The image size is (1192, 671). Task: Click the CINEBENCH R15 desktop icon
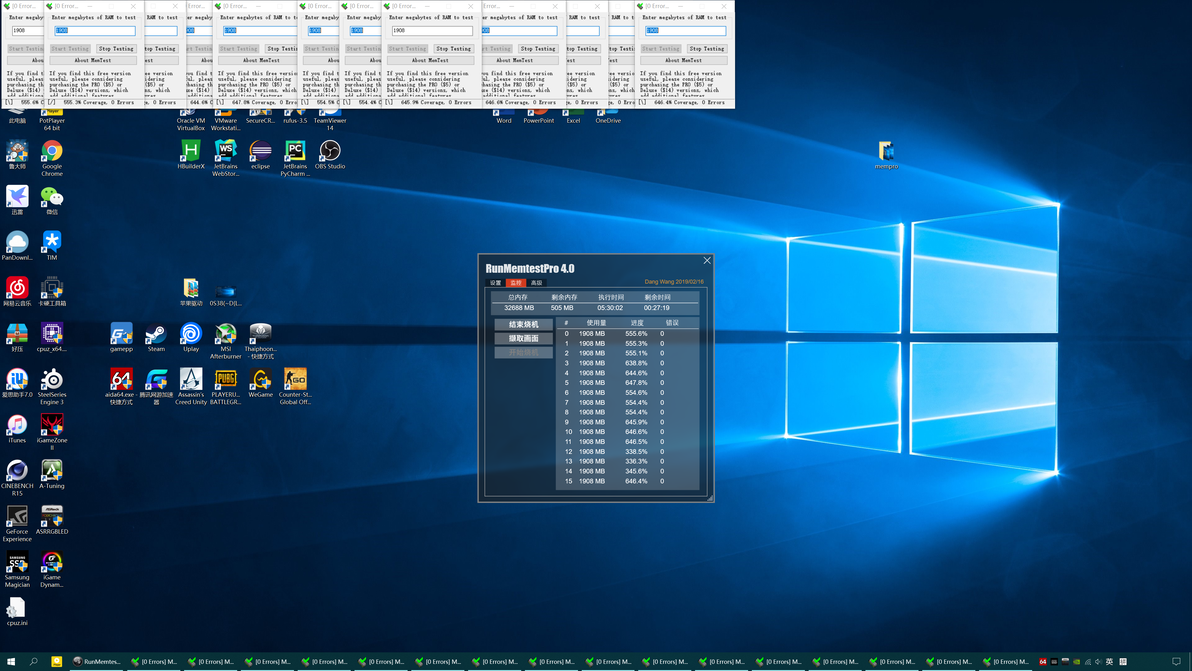pos(17,472)
